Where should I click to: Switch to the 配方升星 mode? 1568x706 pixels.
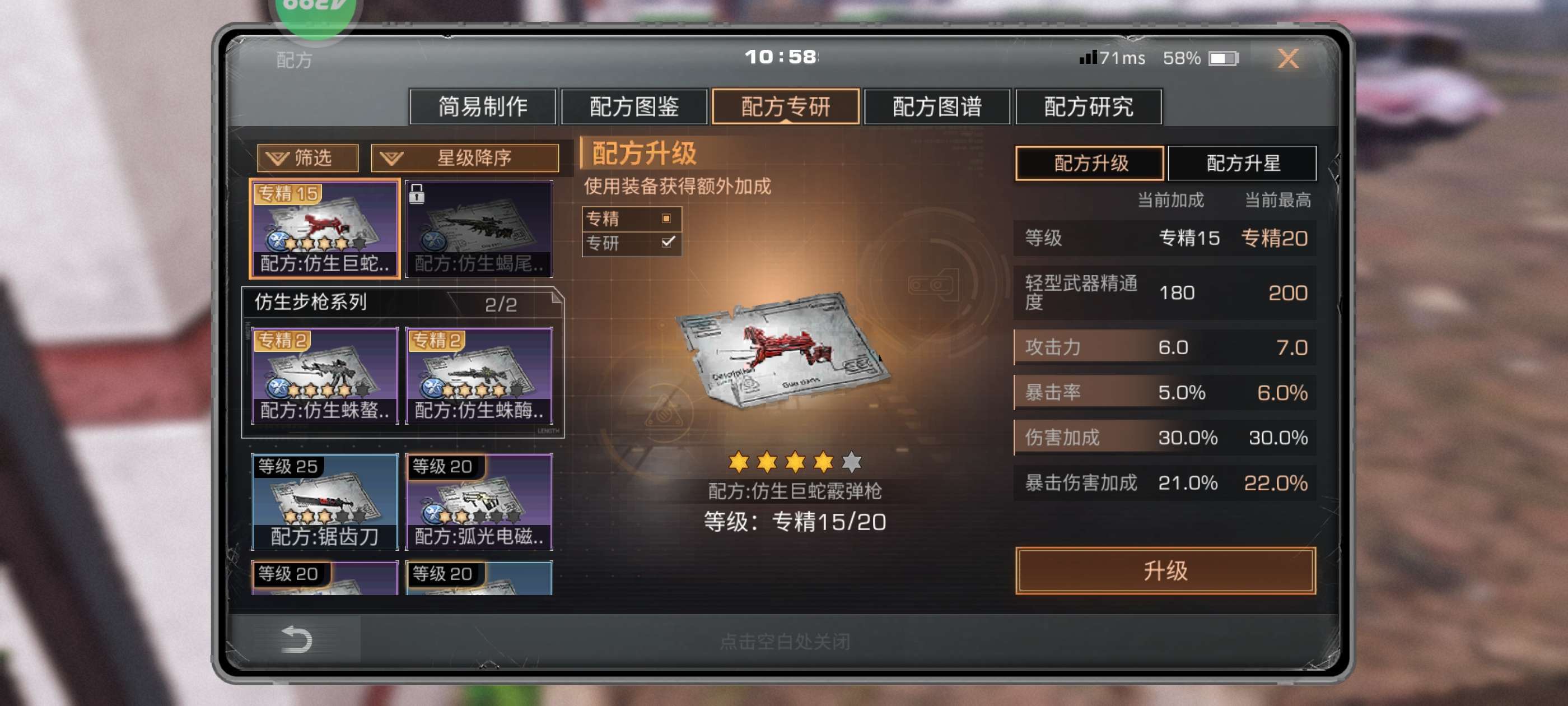click(x=1242, y=163)
